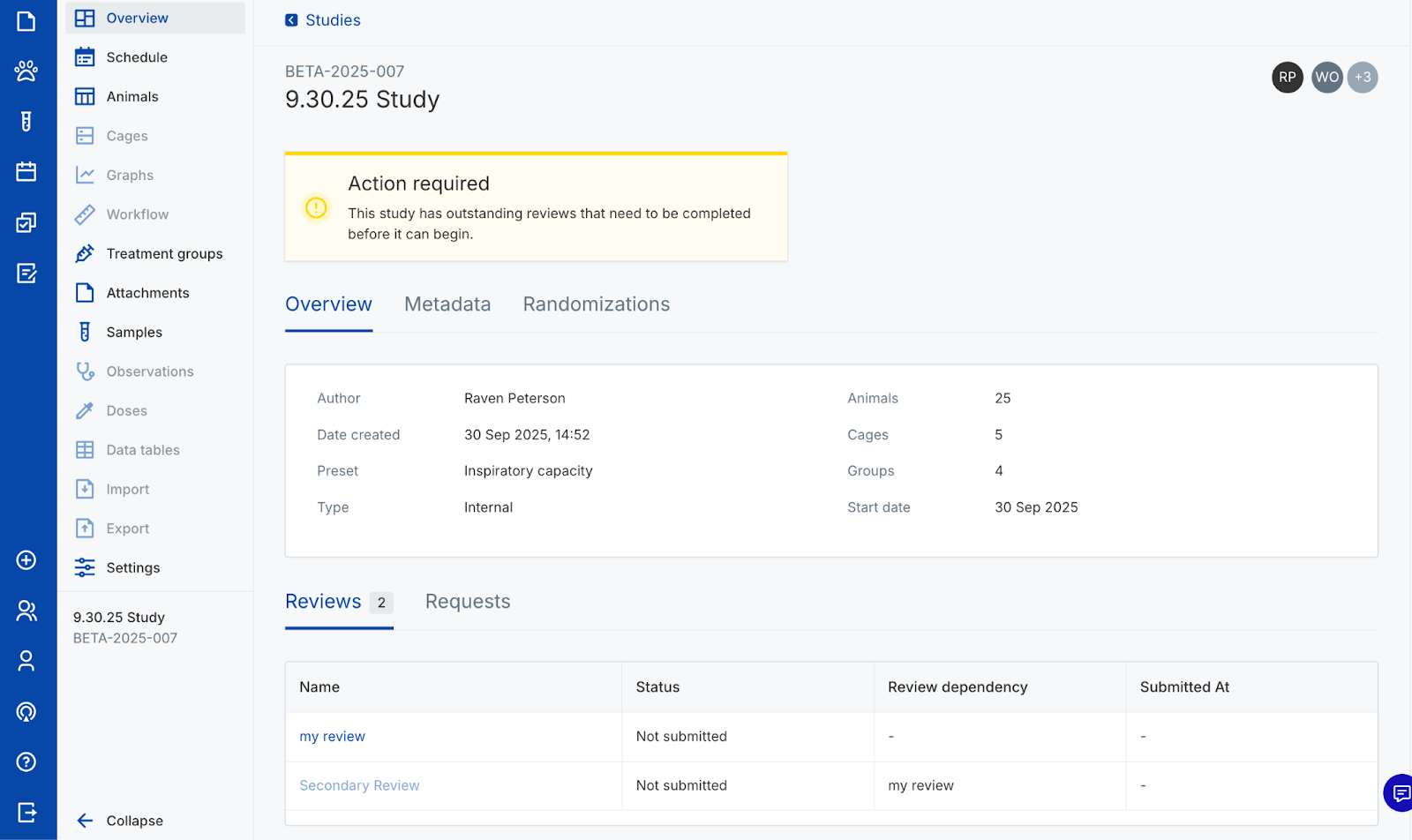
Task: Open the test tube icon in left rail
Action: (x=26, y=121)
